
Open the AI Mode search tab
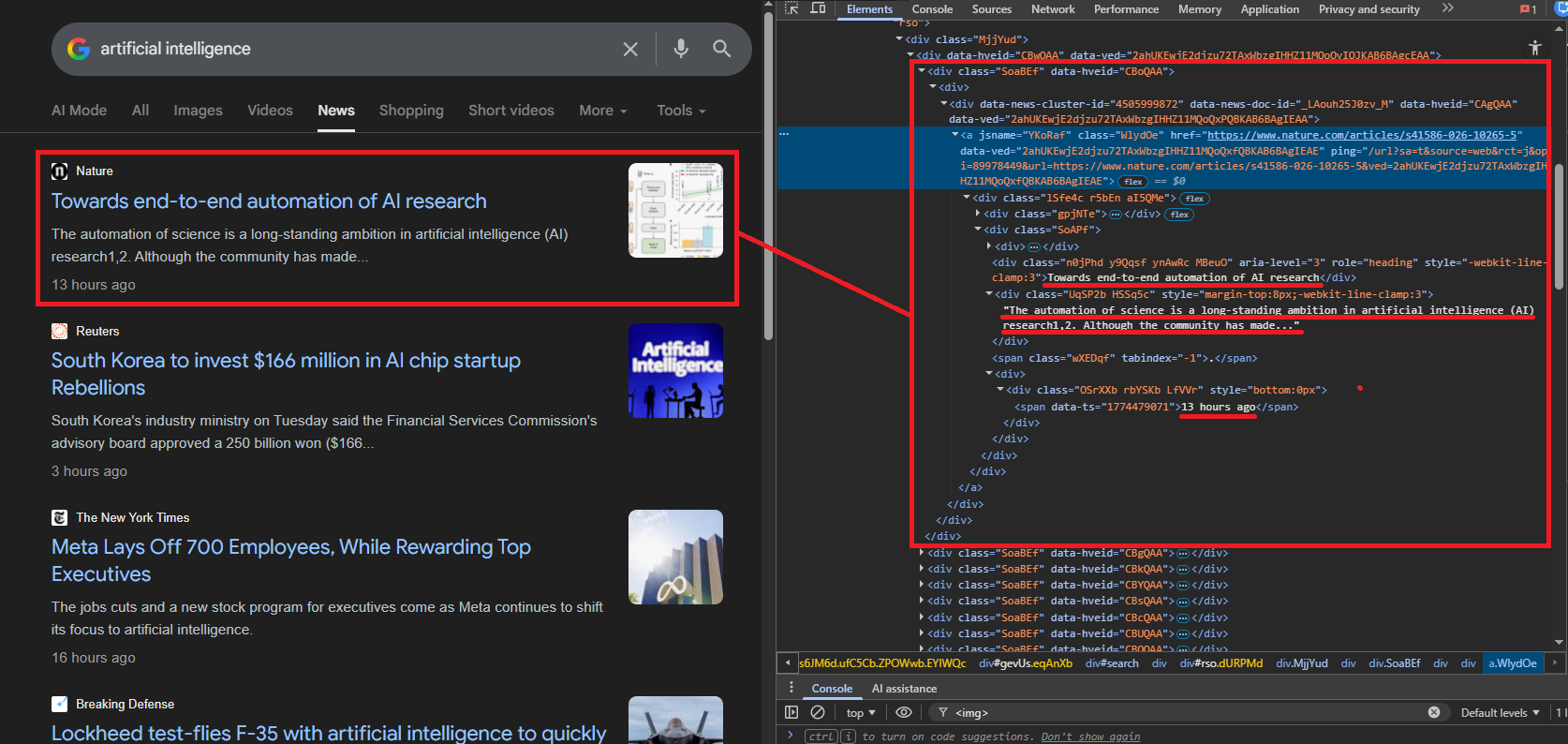(79, 111)
